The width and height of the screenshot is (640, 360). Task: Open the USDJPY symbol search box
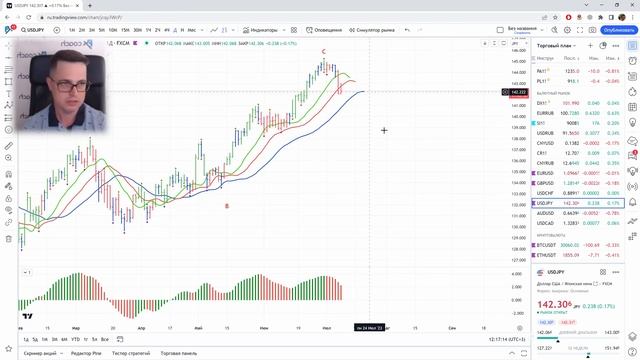pyautogui.click(x=33, y=30)
